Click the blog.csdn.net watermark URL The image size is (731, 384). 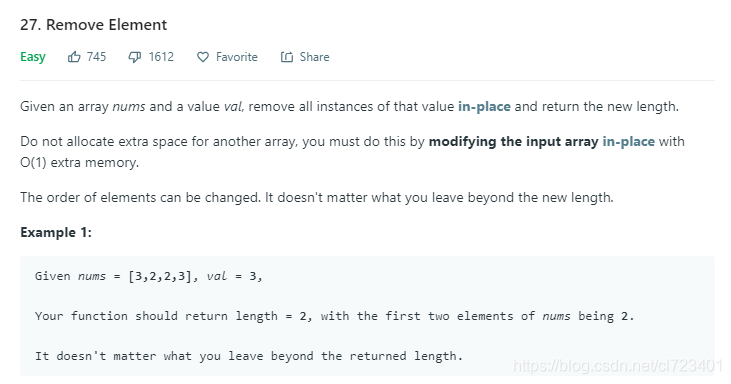click(x=617, y=365)
